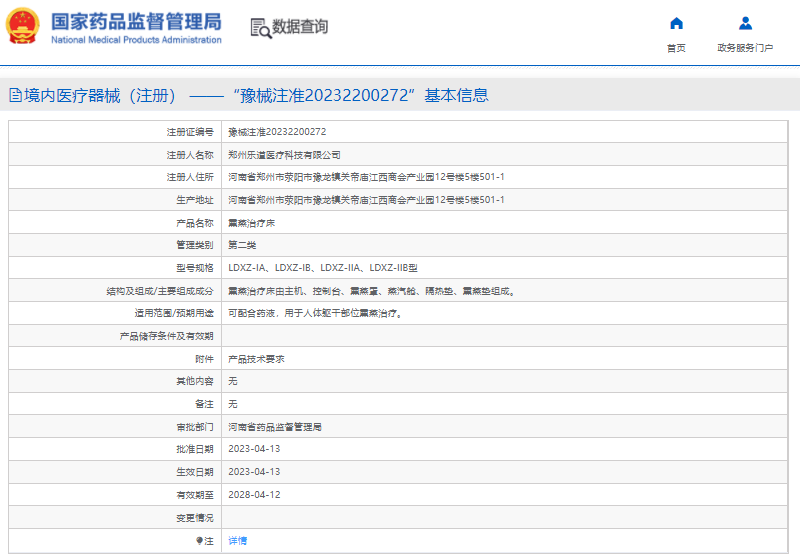
Task: Click the 第二类 management category value
Action: click(242, 245)
